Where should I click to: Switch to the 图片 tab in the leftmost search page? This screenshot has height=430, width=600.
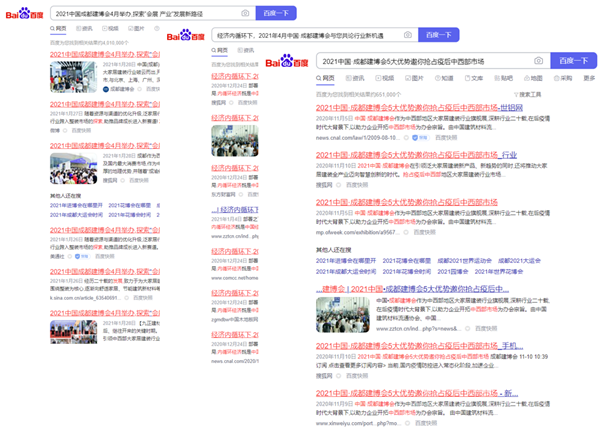click(x=136, y=28)
